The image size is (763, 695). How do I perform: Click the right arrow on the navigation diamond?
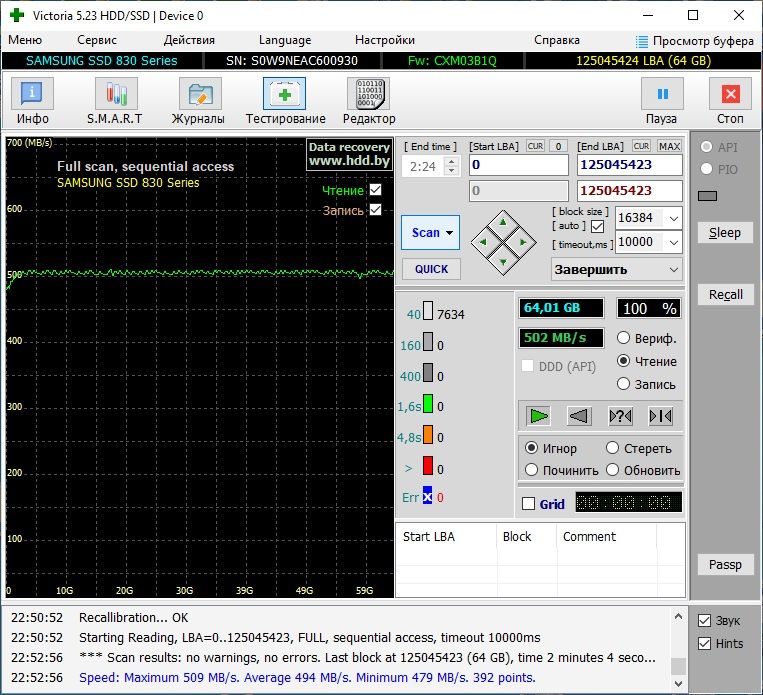point(523,242)
